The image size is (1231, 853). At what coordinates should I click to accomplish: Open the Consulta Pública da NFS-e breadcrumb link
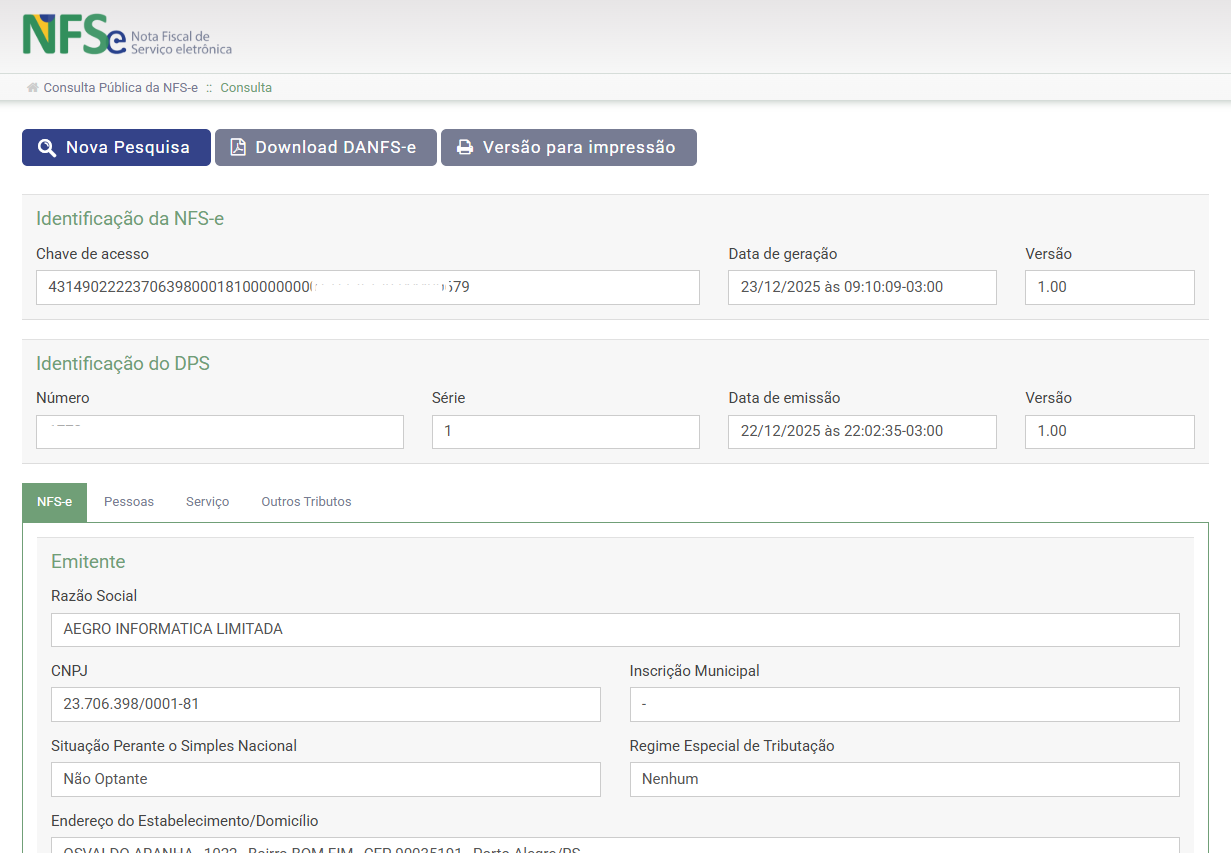120,88
